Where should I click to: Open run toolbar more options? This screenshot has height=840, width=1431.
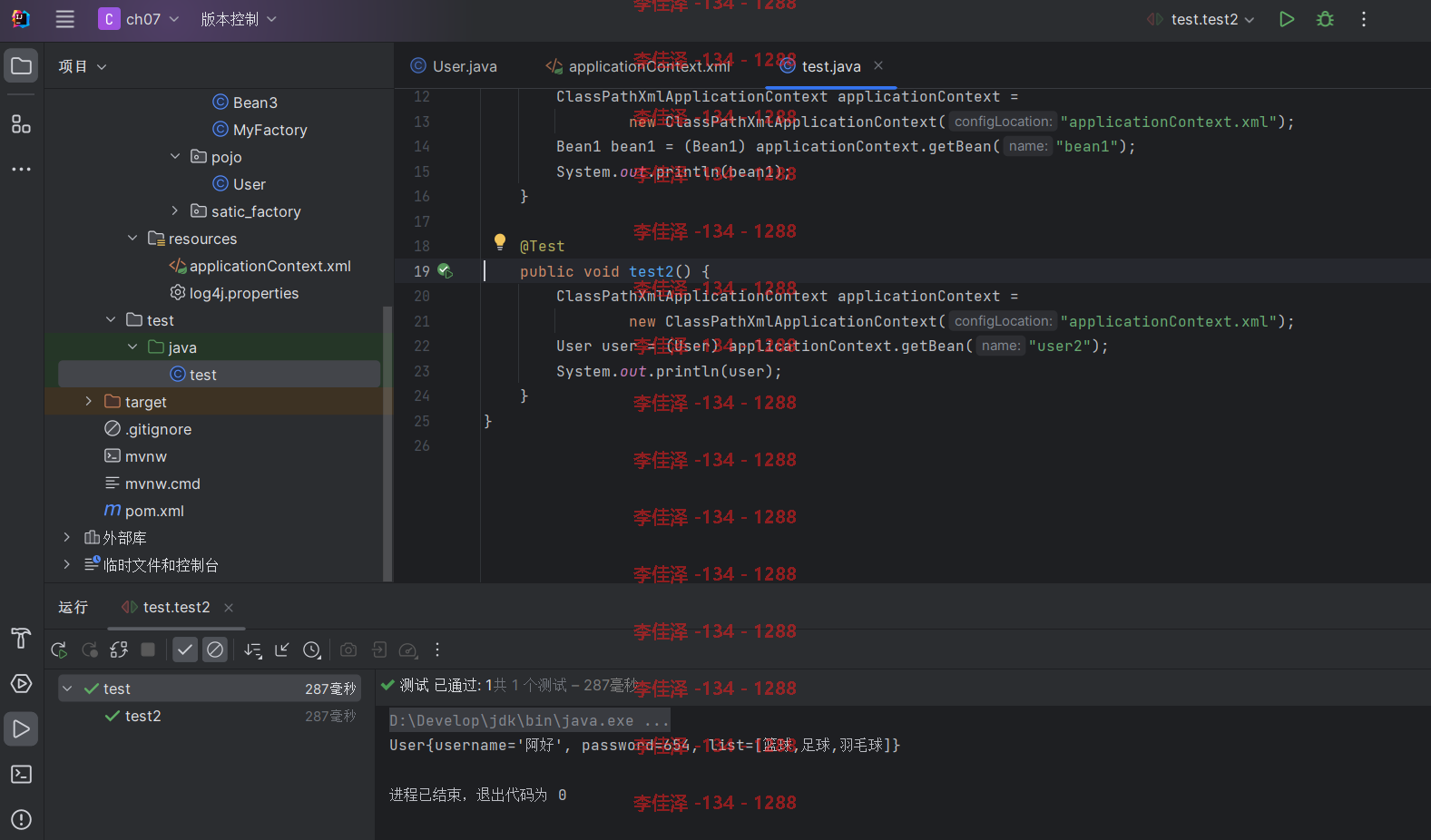coord(437,650)
